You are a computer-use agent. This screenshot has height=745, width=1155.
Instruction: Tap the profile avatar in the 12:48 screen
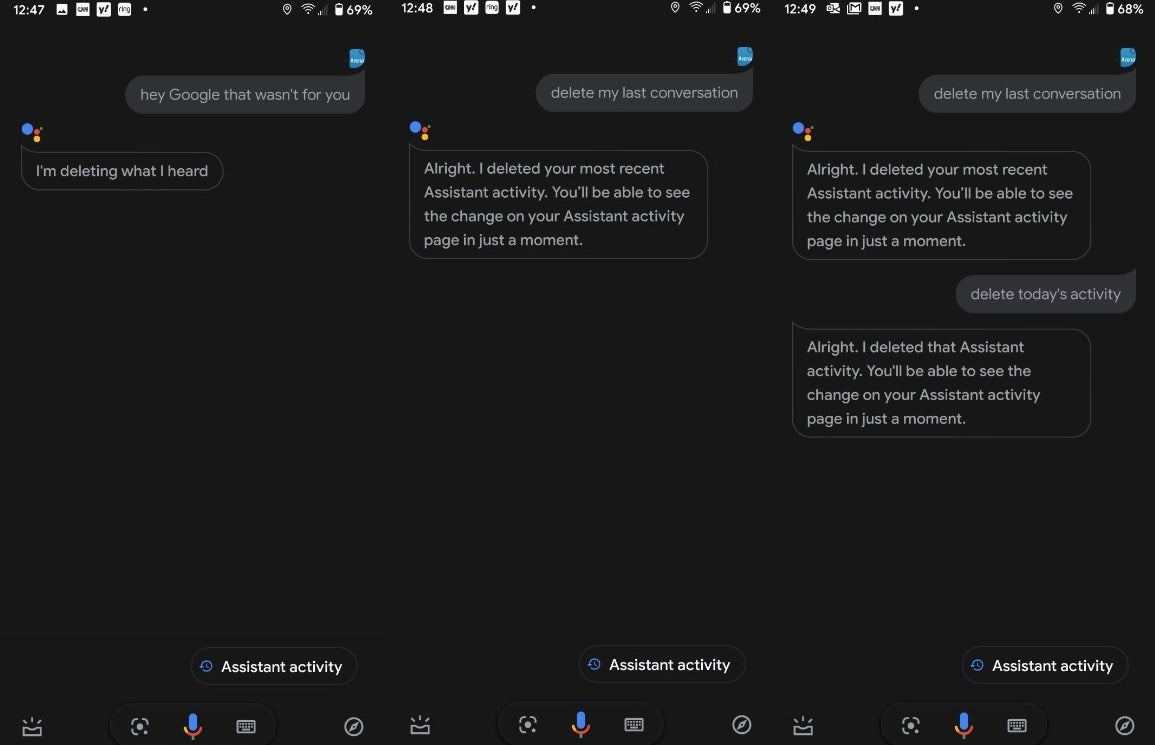click(x=745, y=56)
